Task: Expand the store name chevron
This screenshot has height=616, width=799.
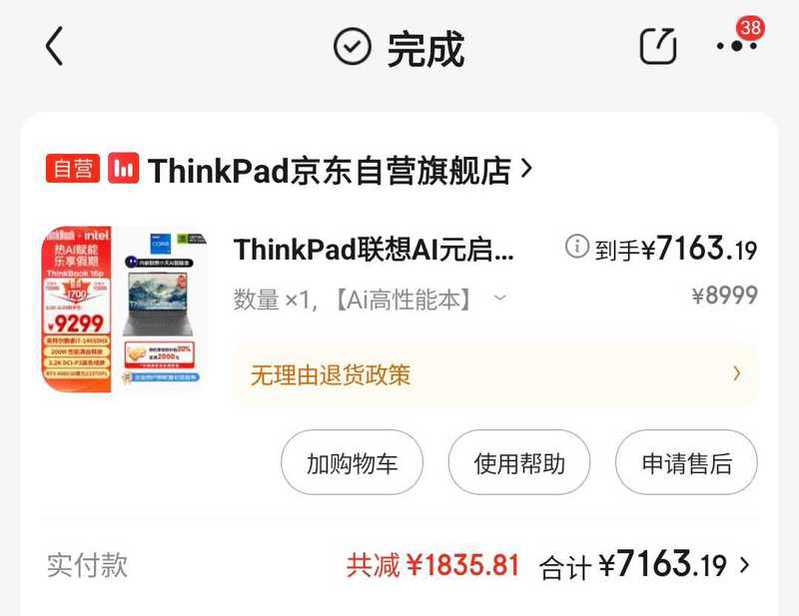Action: [526, 168]
